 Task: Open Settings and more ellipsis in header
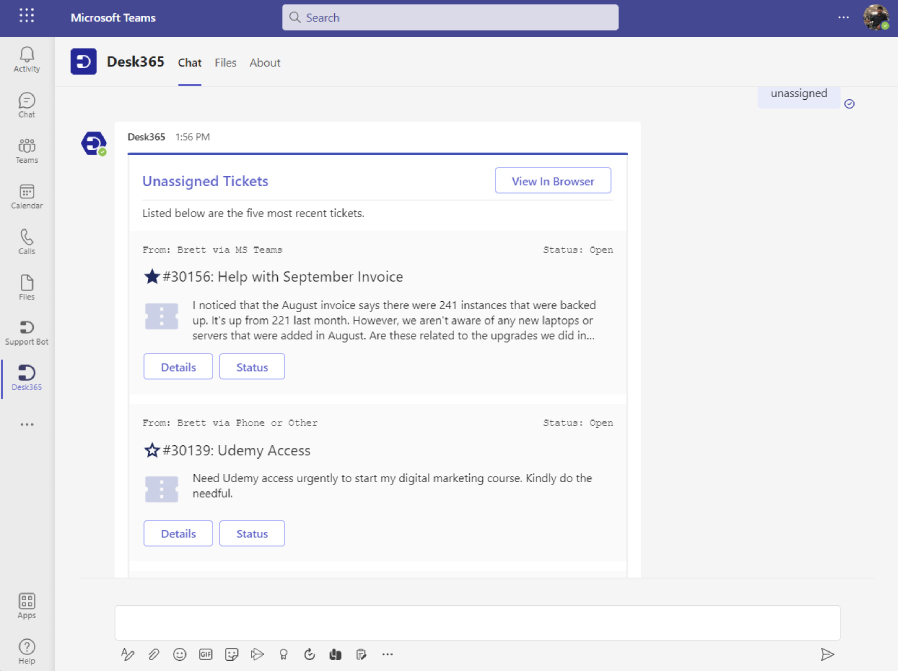tap(844, 17)
